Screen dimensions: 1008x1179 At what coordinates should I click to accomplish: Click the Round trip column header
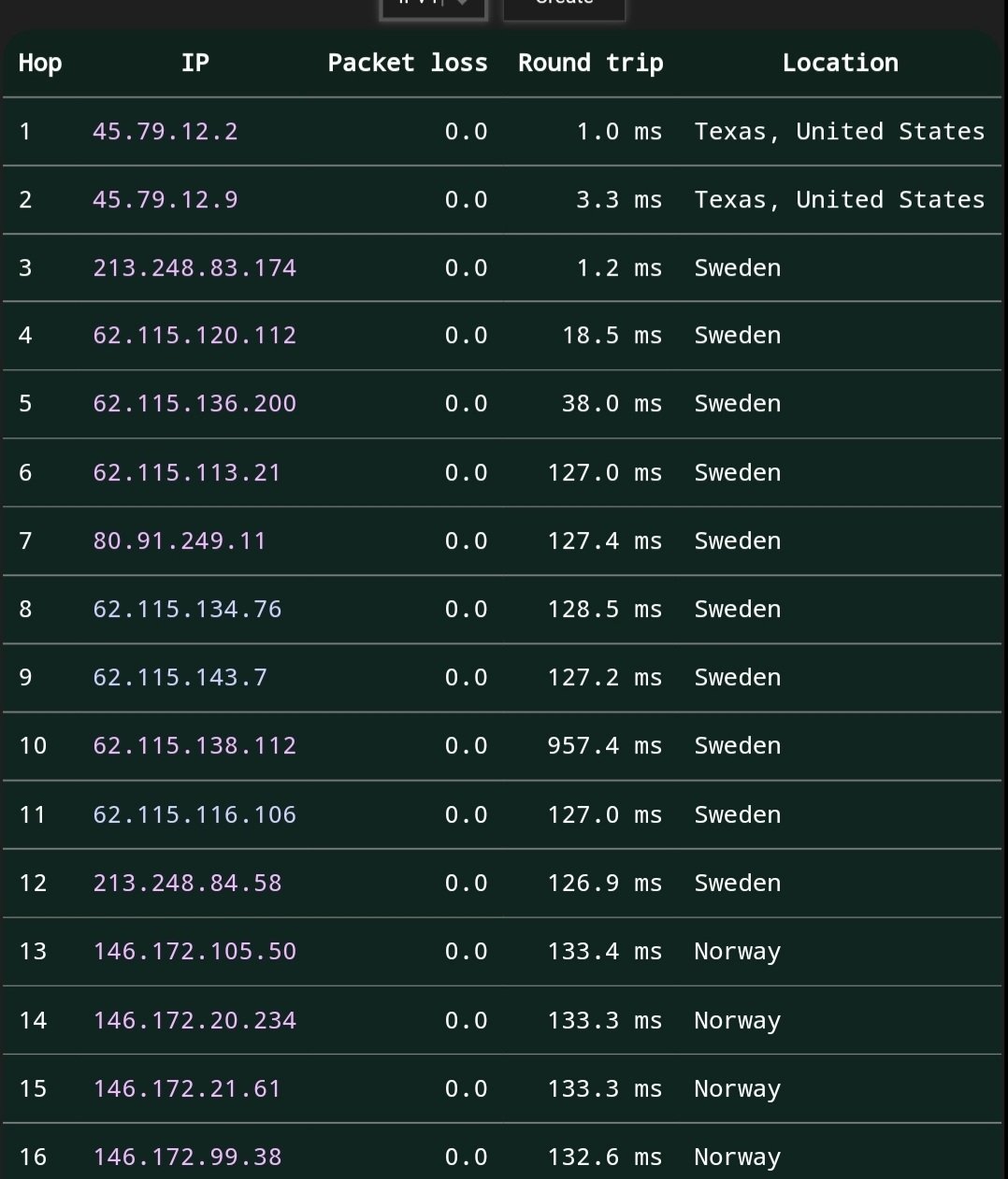pyautogui.click(x=590, y=64)
